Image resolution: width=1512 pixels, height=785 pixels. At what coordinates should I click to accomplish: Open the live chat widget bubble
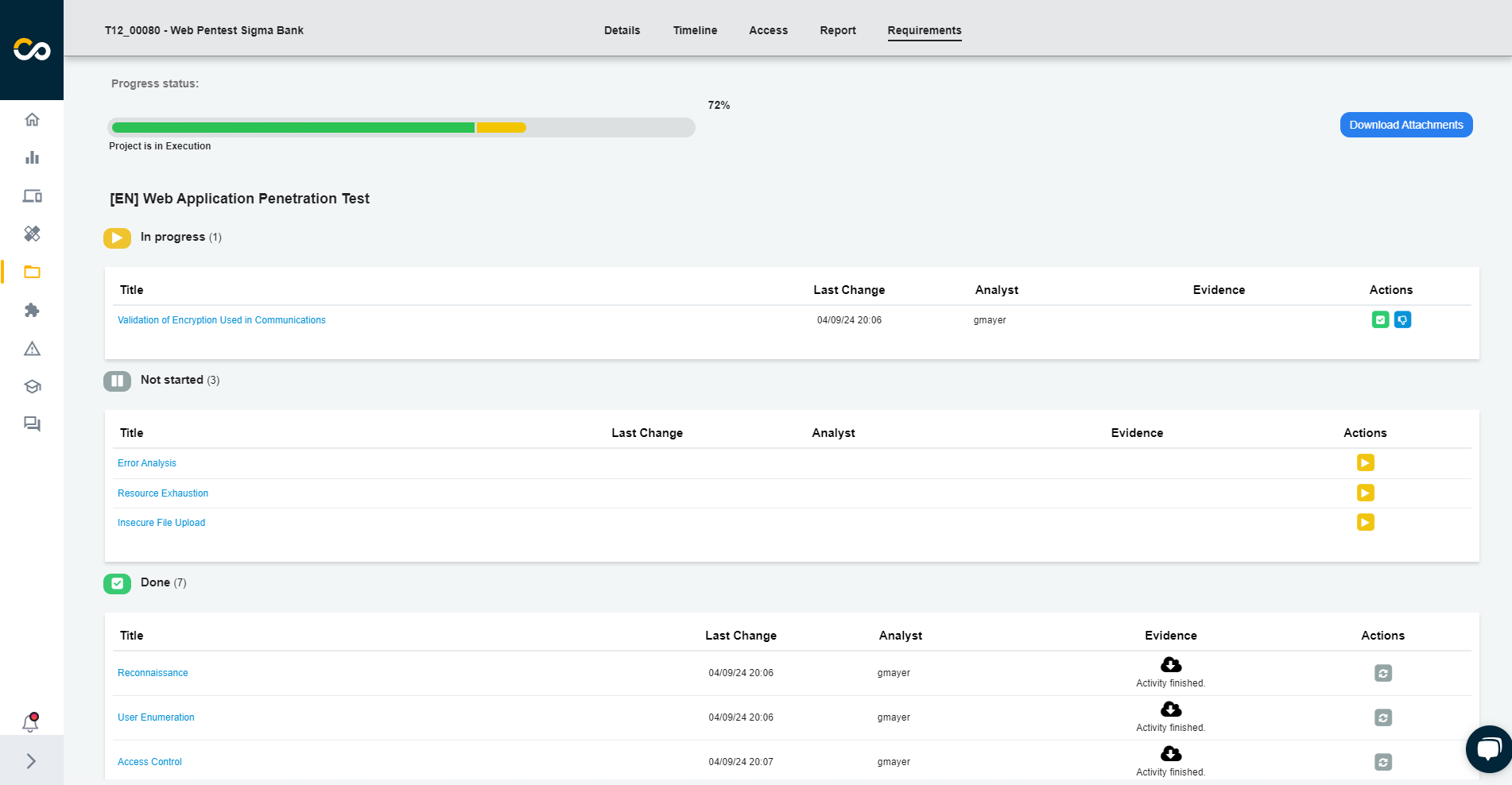tap(1489, 748)
